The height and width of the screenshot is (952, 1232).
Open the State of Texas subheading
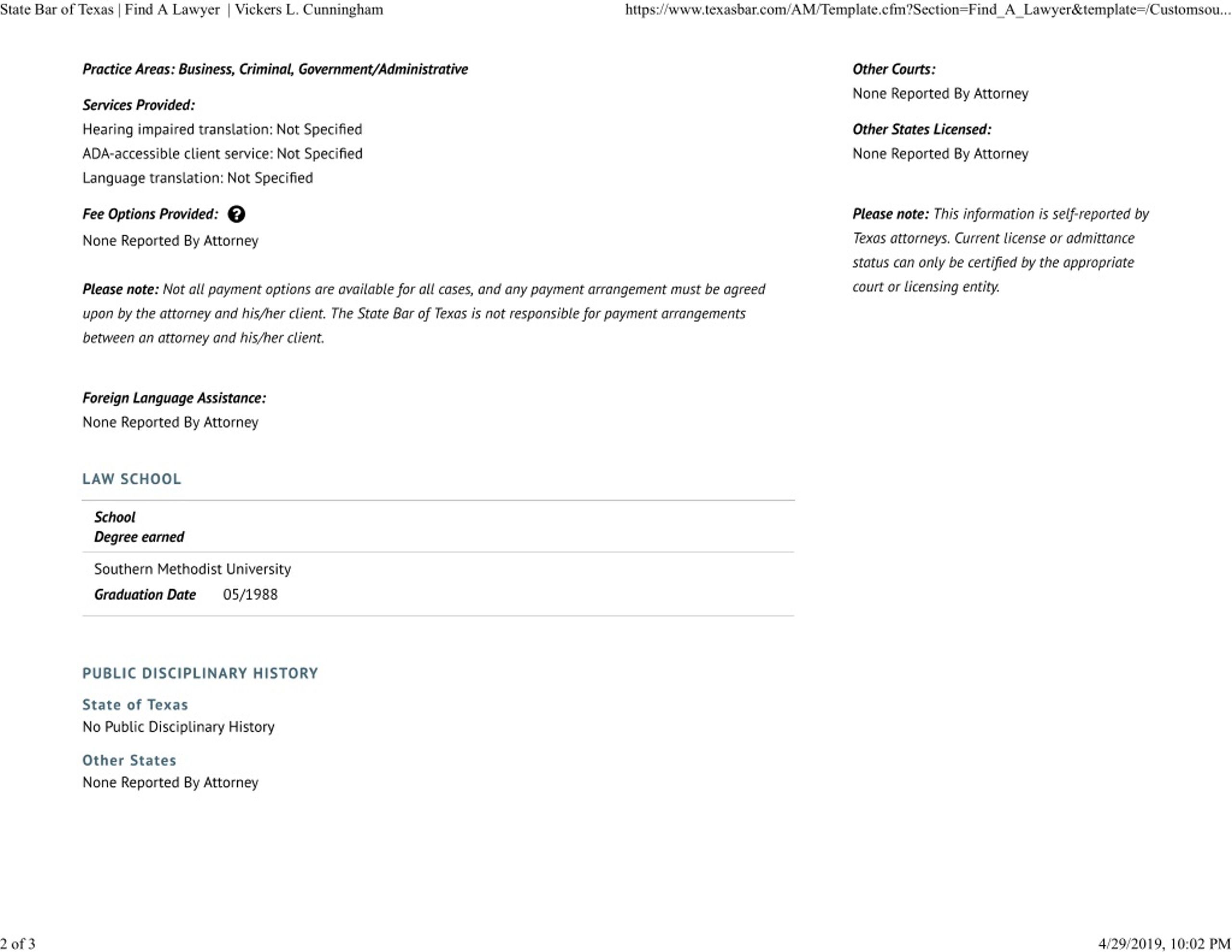click(135, 705)
